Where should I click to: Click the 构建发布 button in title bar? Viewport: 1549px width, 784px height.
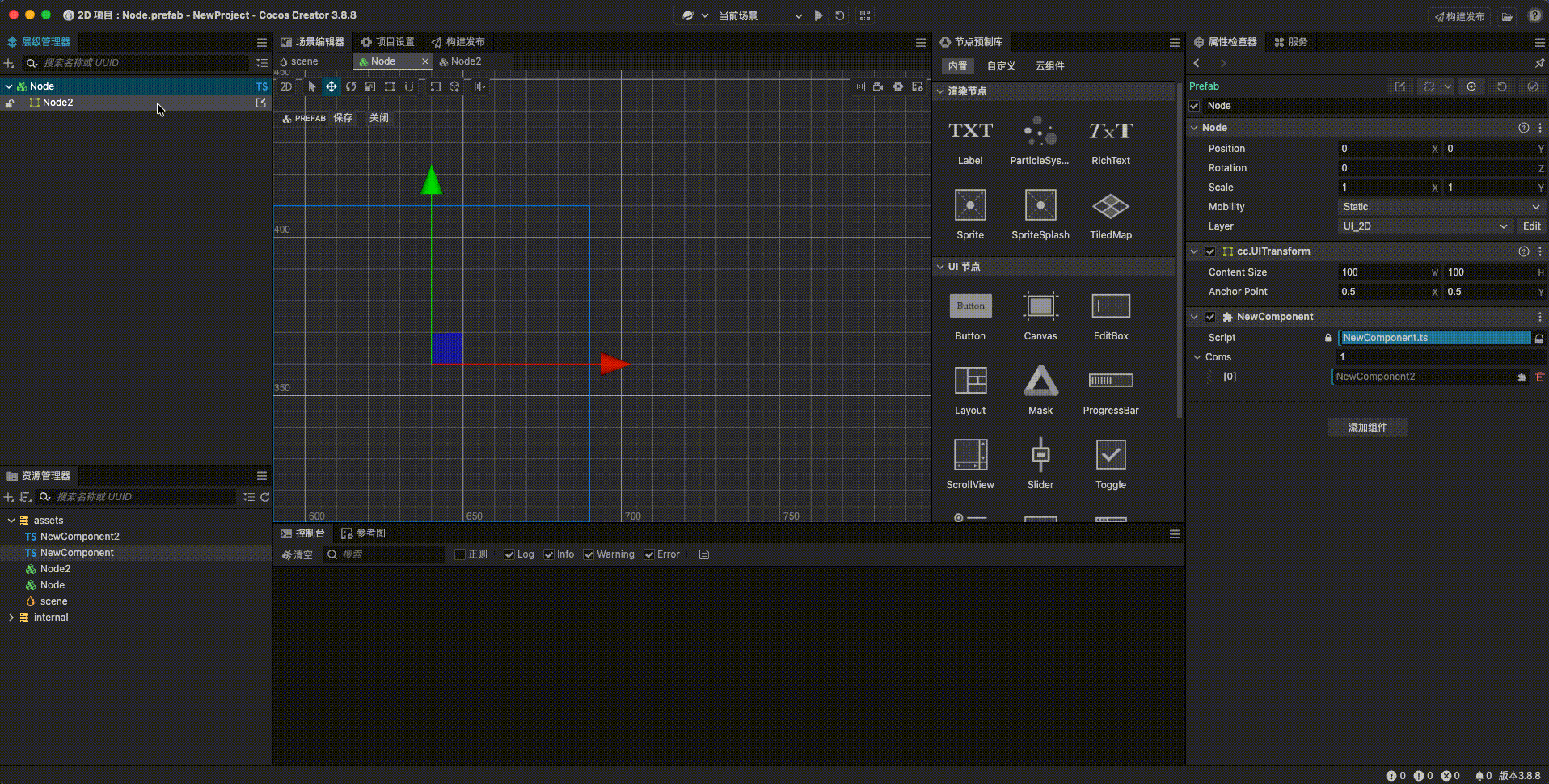coord(1460,16)
